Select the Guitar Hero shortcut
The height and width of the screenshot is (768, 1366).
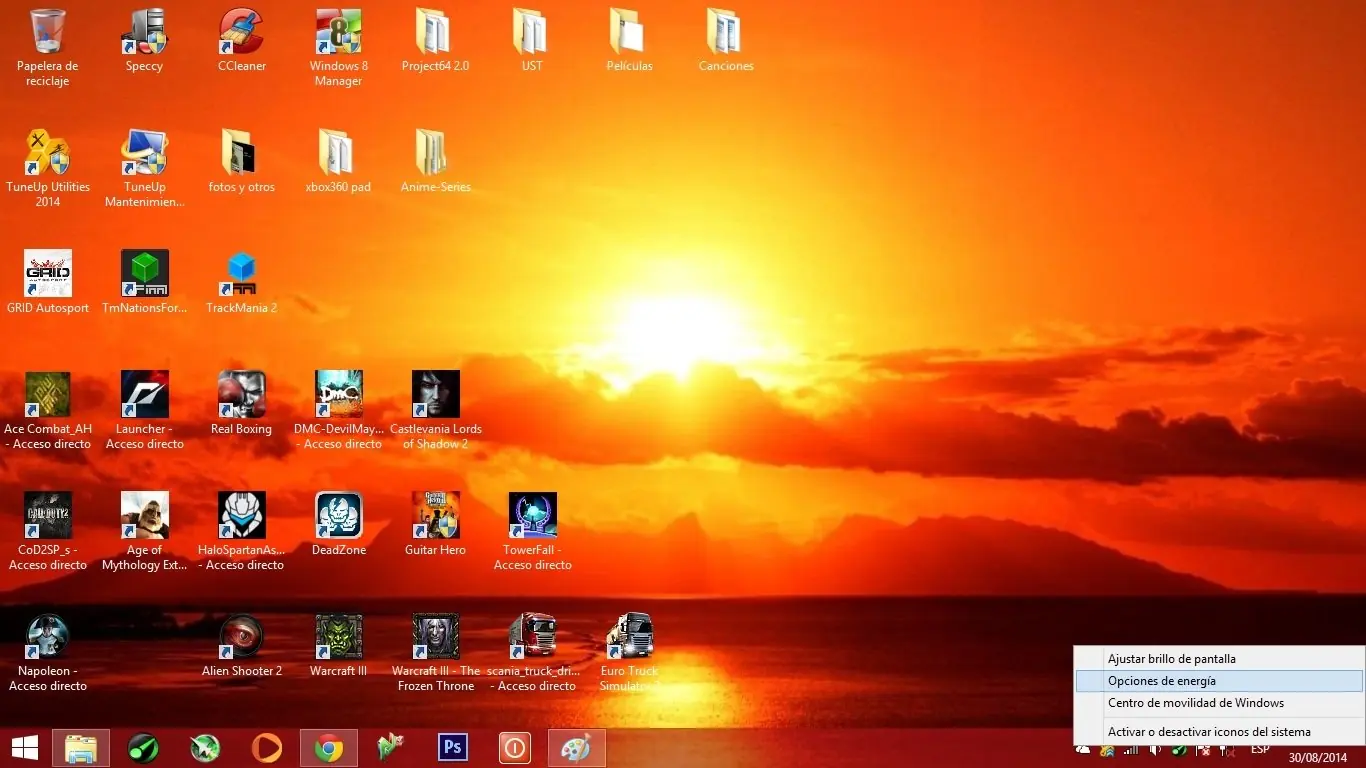tap(435, 525)
